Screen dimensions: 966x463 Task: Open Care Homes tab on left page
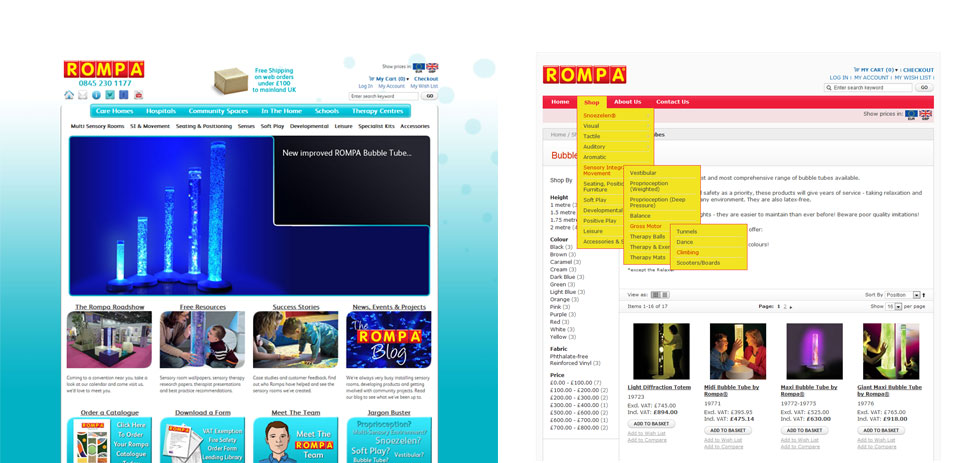coord(115,111)
